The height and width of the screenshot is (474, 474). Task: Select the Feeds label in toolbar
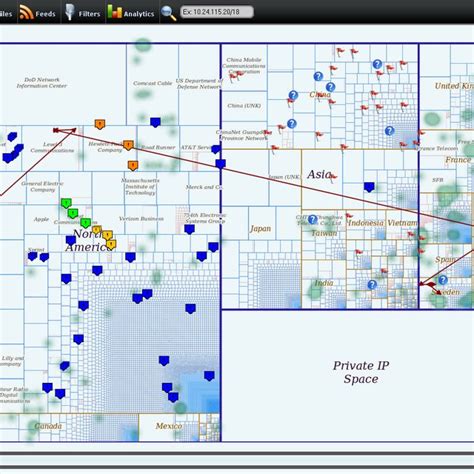45,14
